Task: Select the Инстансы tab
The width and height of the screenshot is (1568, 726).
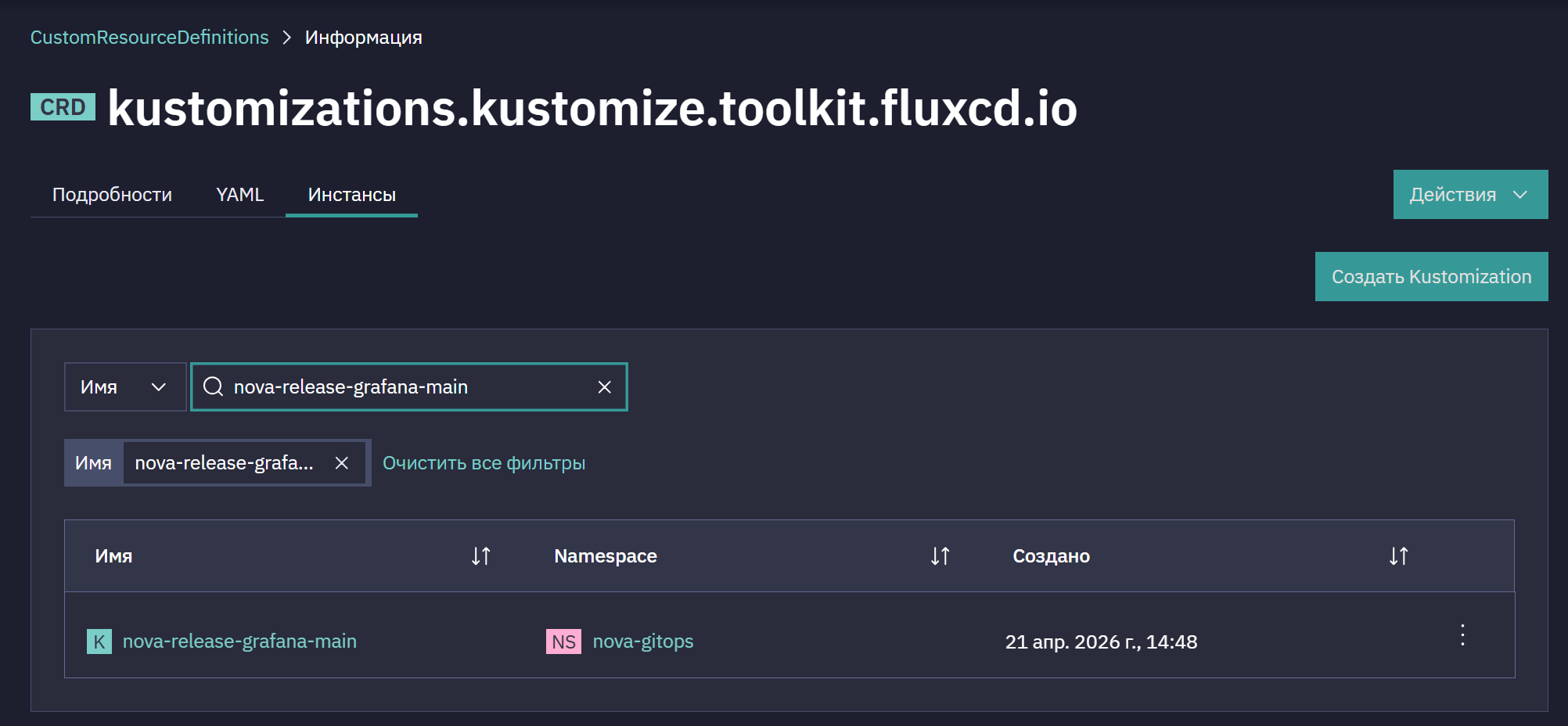Action: 351,194
